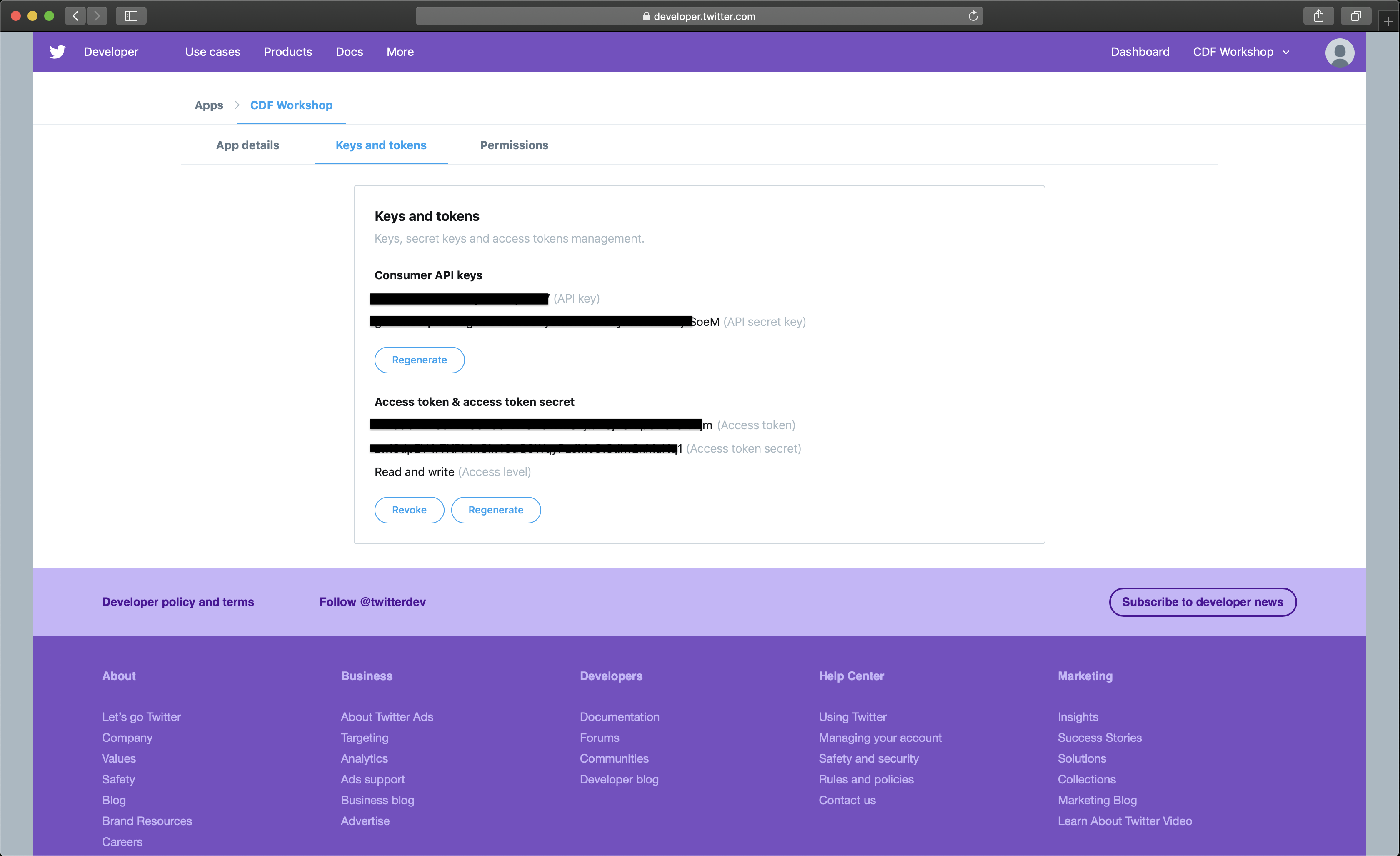Image resolution: width=1400 pixels, height=856 pixels.
Task: Toggle the Safari sidebar icon
Action: 131,16
